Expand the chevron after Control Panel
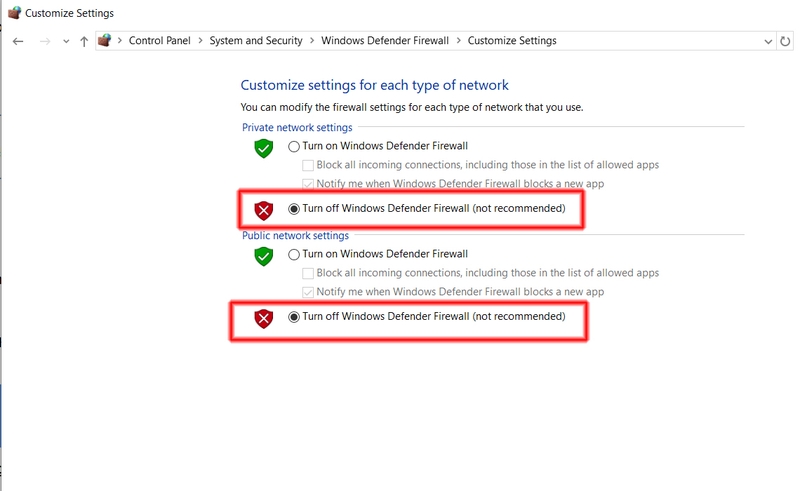The image size is (800, 491). tap(200, 40)
